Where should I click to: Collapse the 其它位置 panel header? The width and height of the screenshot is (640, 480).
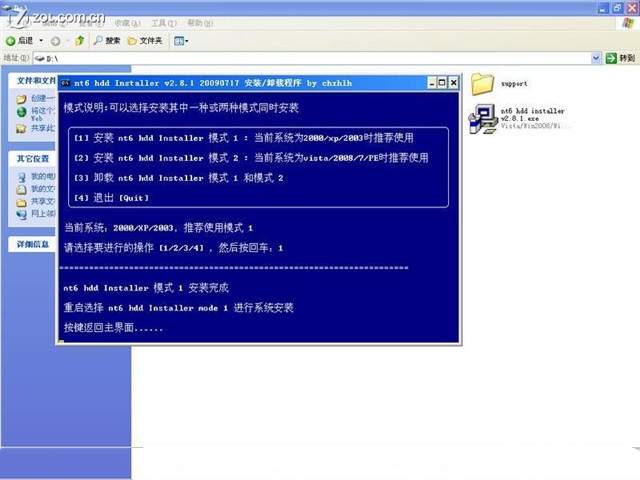33,159
